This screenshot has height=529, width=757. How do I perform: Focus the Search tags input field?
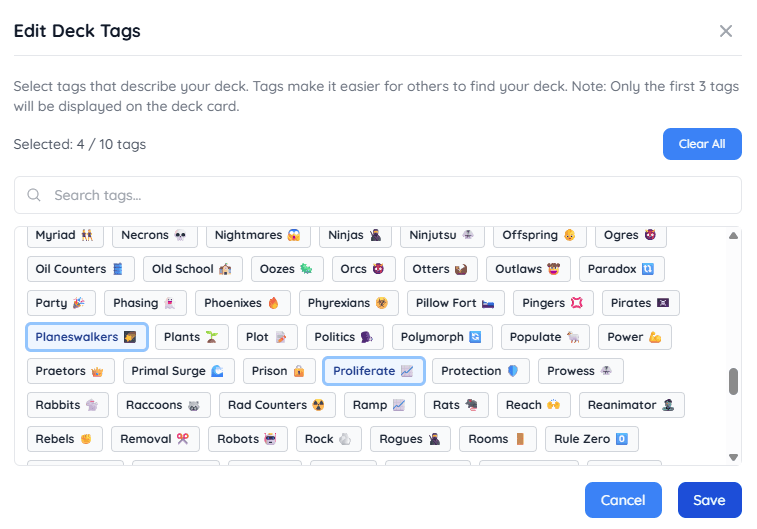coord(378,195)
